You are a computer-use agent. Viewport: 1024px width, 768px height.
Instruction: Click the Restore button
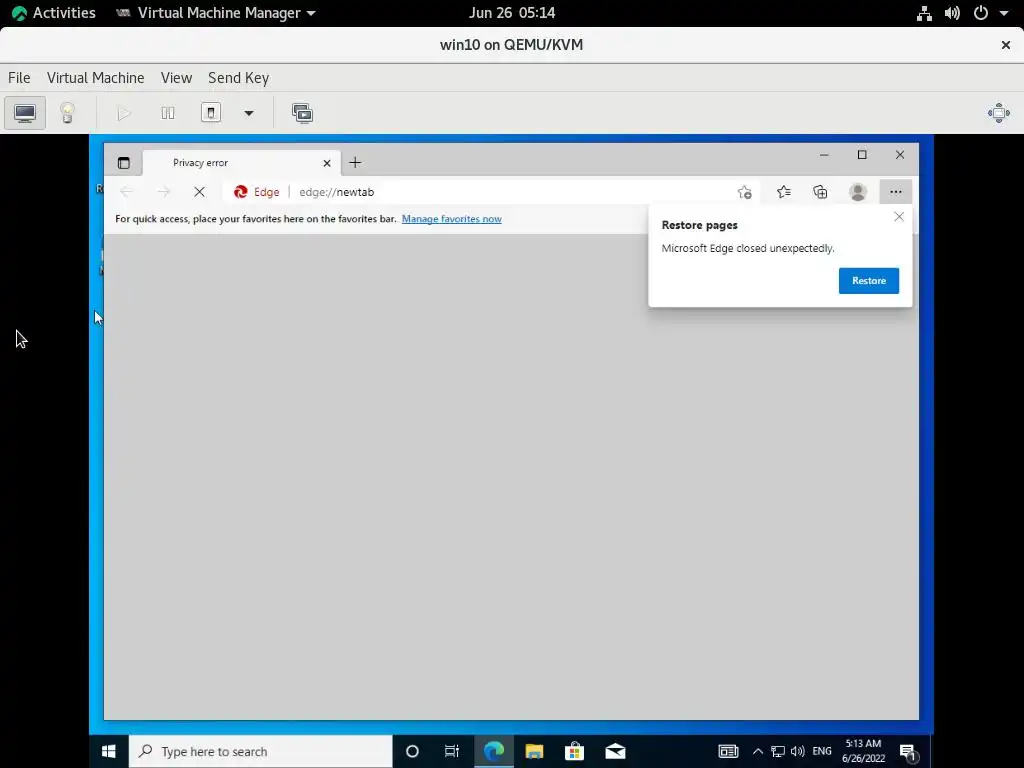869,281
